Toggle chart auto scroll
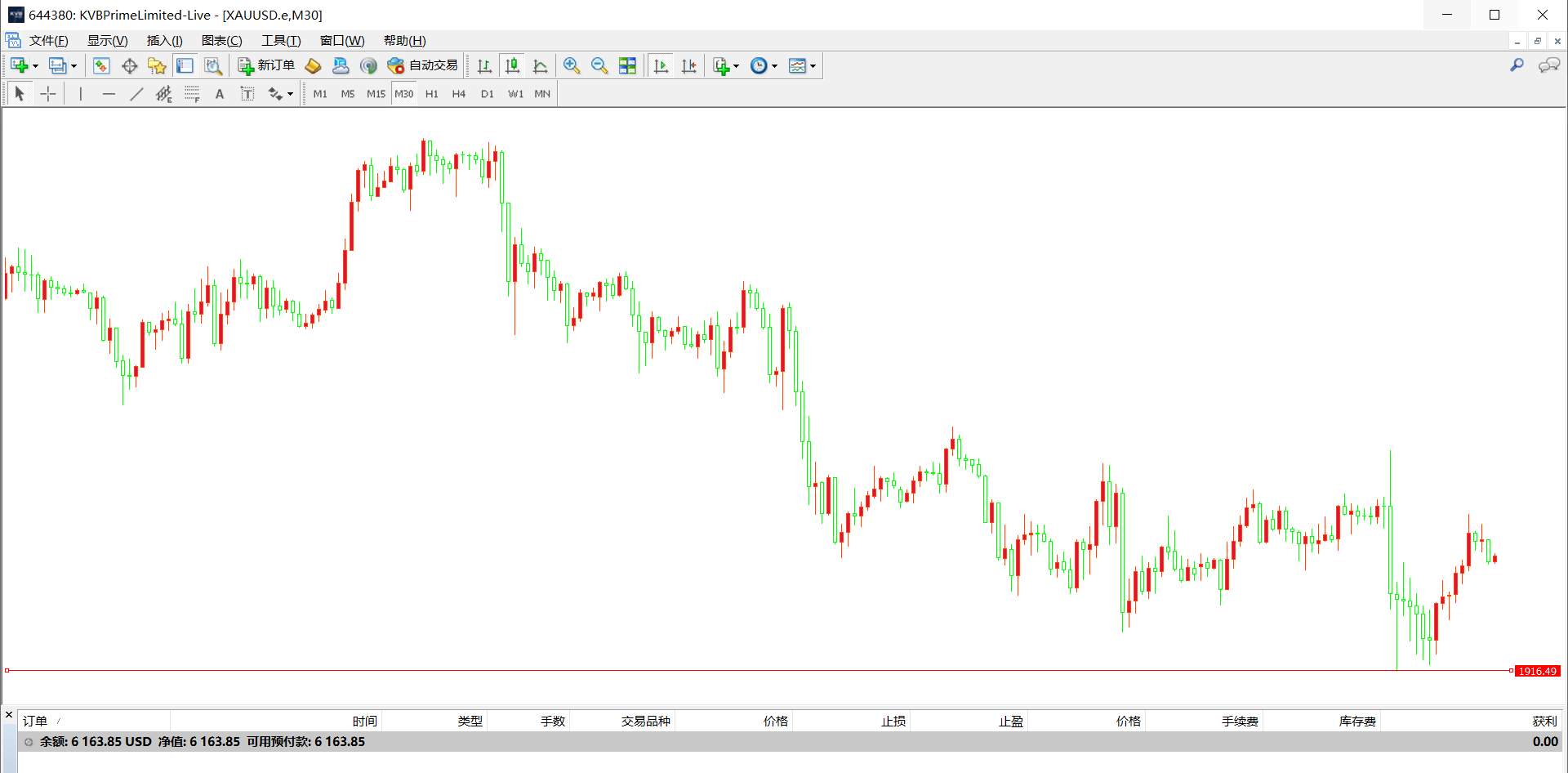This screenshot has height=773, width=1568. [x=661, y=66]
